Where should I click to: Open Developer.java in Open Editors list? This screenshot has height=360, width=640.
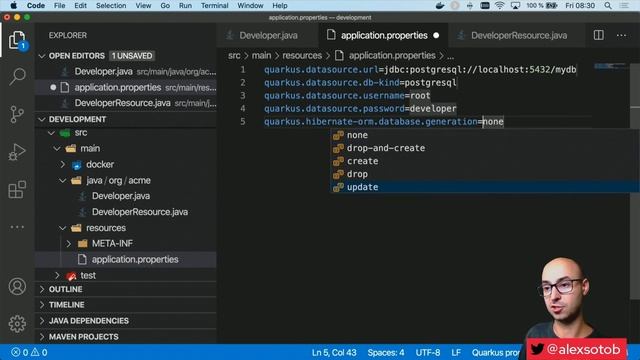(x=126, y=72)
